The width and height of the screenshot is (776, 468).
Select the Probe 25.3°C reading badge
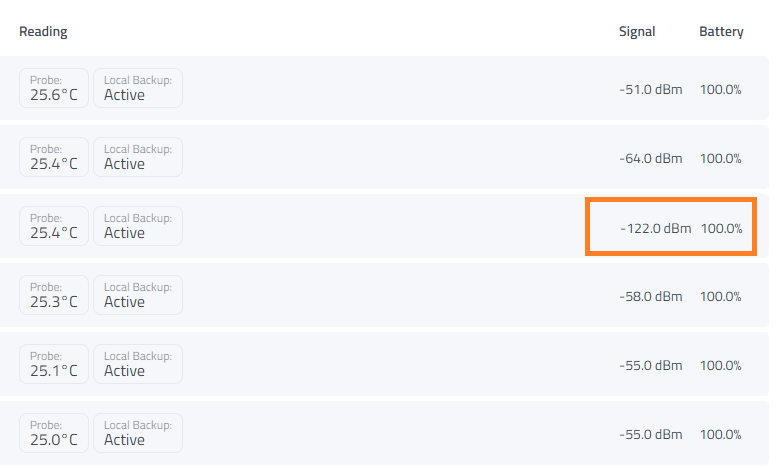[x=54, y=295]
